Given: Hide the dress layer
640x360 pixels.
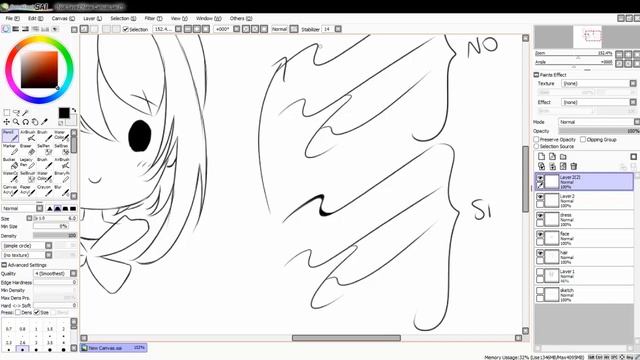Looking at the screenshot, I should point(540,216).
